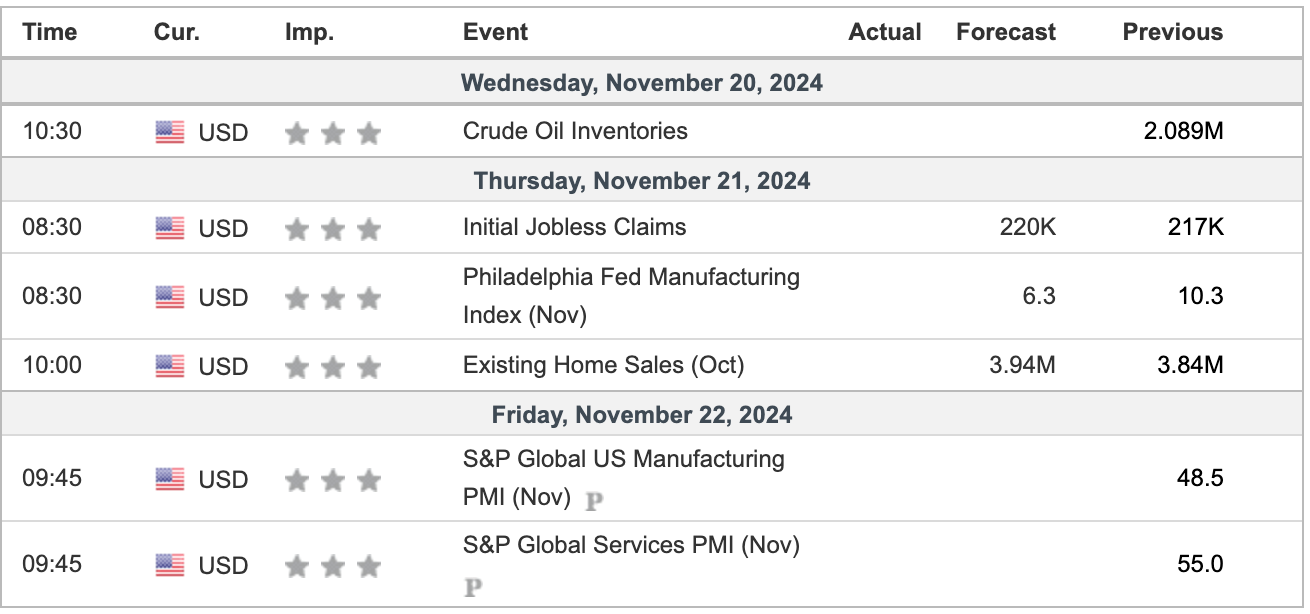1310x614 pixels.
Task: Click preliminary P icon next to Manufacturing PMI
Action: tap(594, 500)
